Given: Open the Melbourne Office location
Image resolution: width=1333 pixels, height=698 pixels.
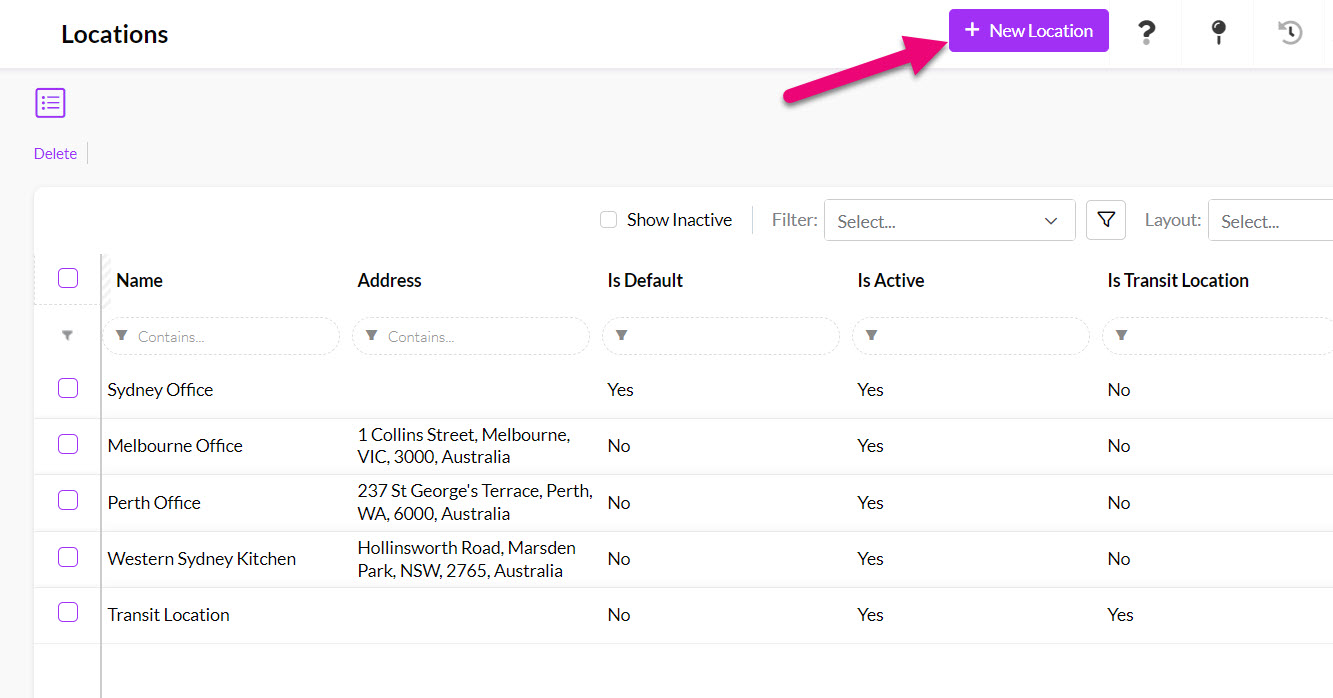Looking at the screenshot, I should pyautogui.click(x=175, y=446).
